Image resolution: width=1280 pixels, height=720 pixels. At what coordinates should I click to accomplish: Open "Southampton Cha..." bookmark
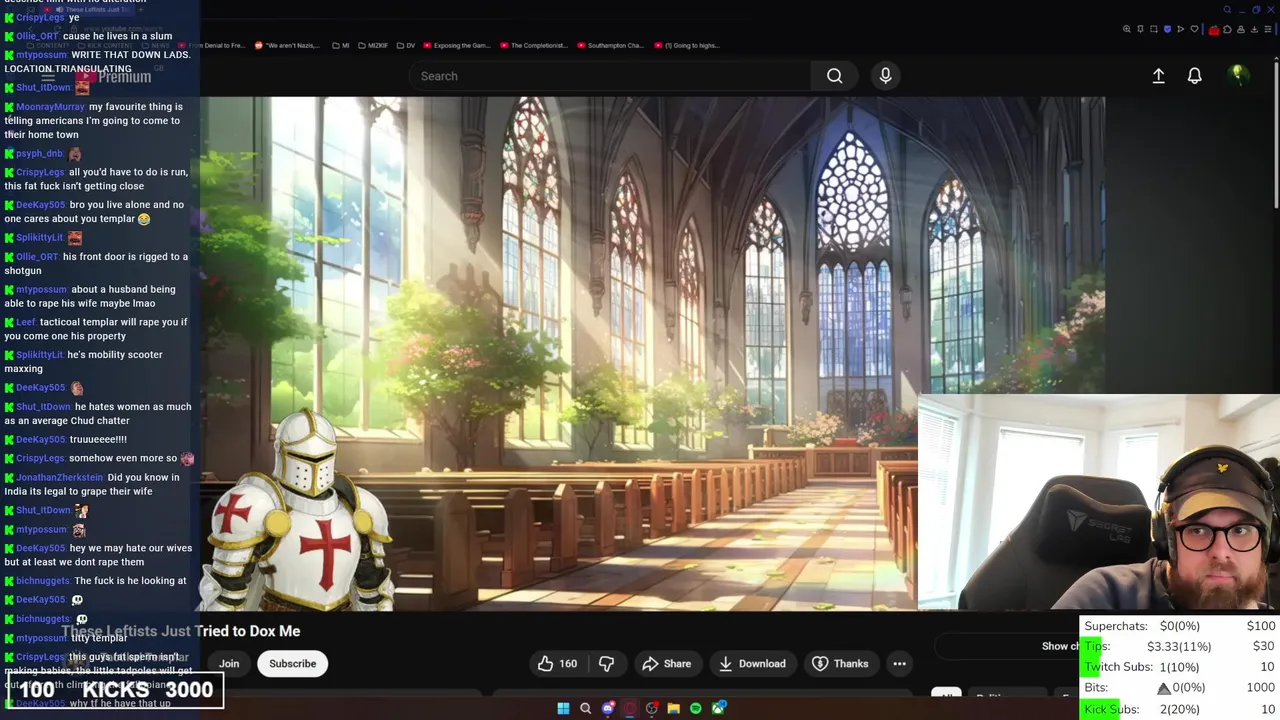pos(610,45)
